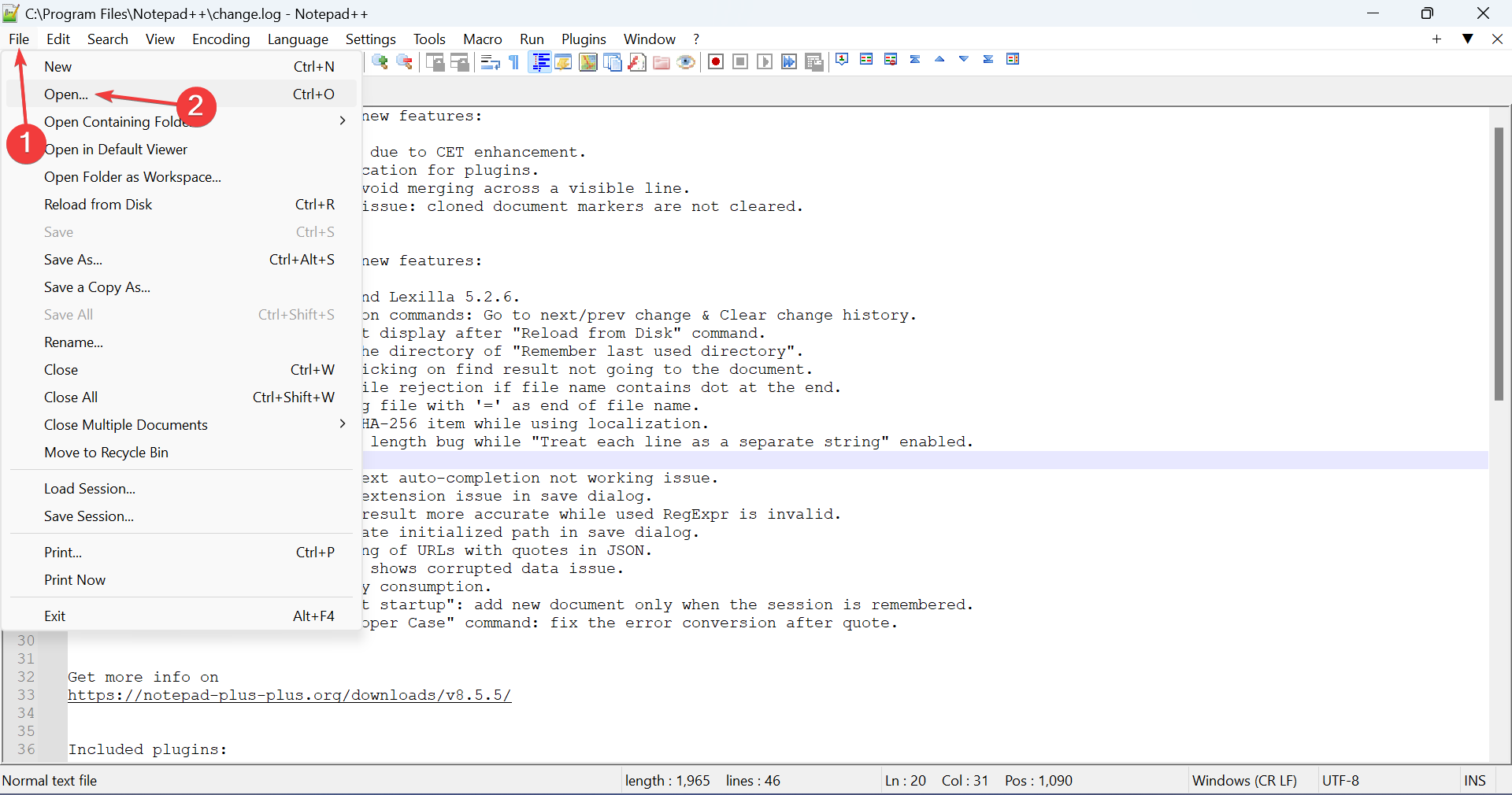Choose Save As... from the menu
This screenshot has height=795, width=1512.
[x=181, y=260]
